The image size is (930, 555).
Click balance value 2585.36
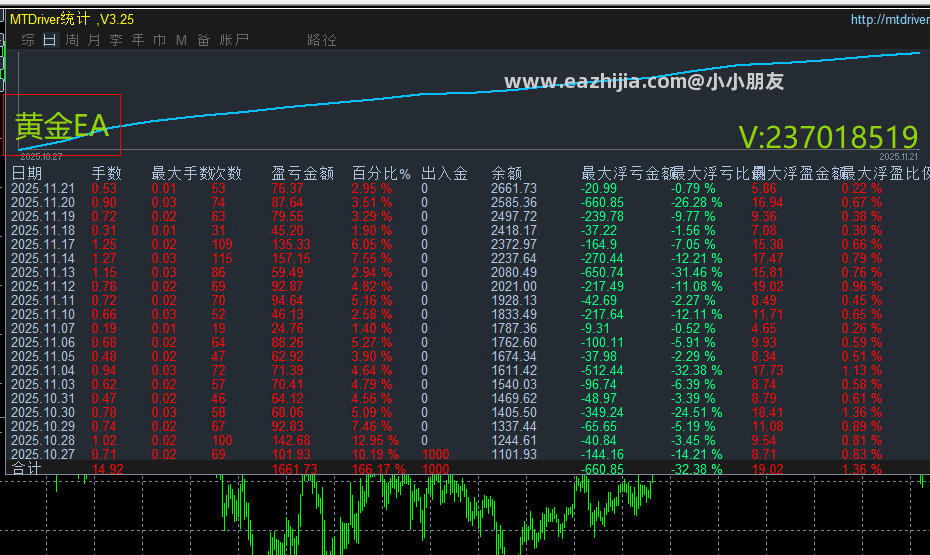514,203
